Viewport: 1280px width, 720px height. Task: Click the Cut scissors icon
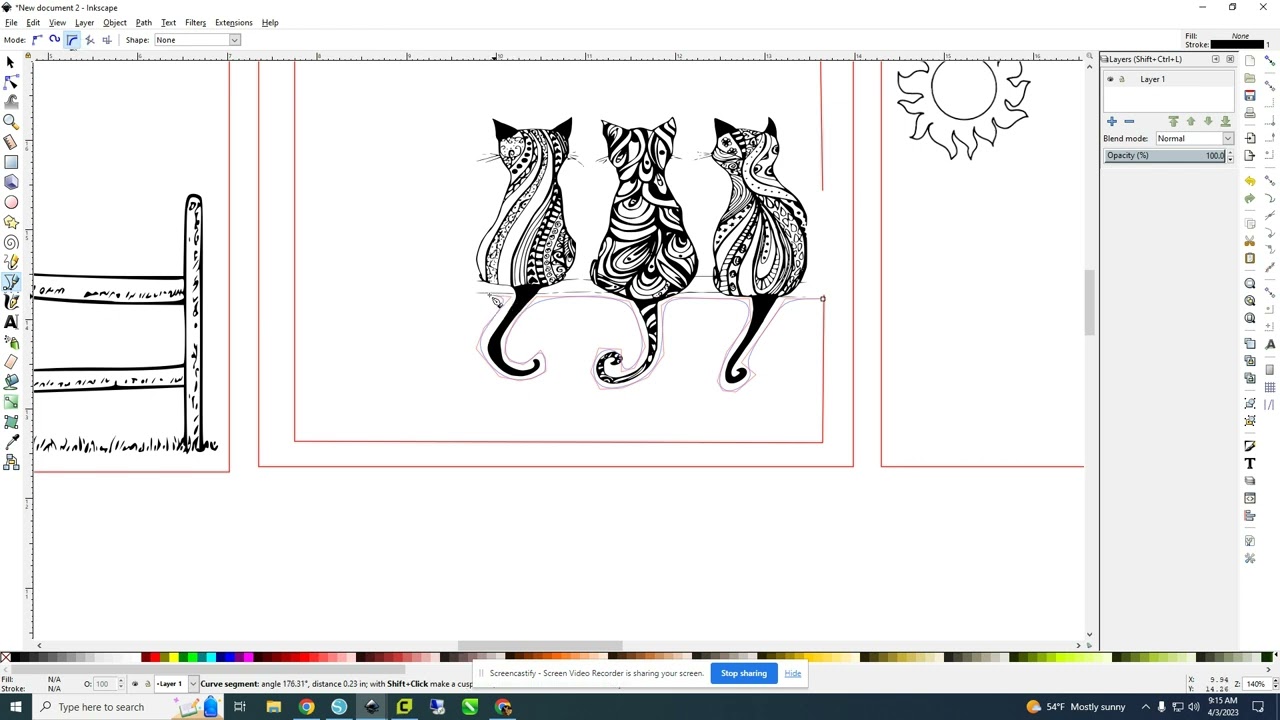tap(1250, 241)
